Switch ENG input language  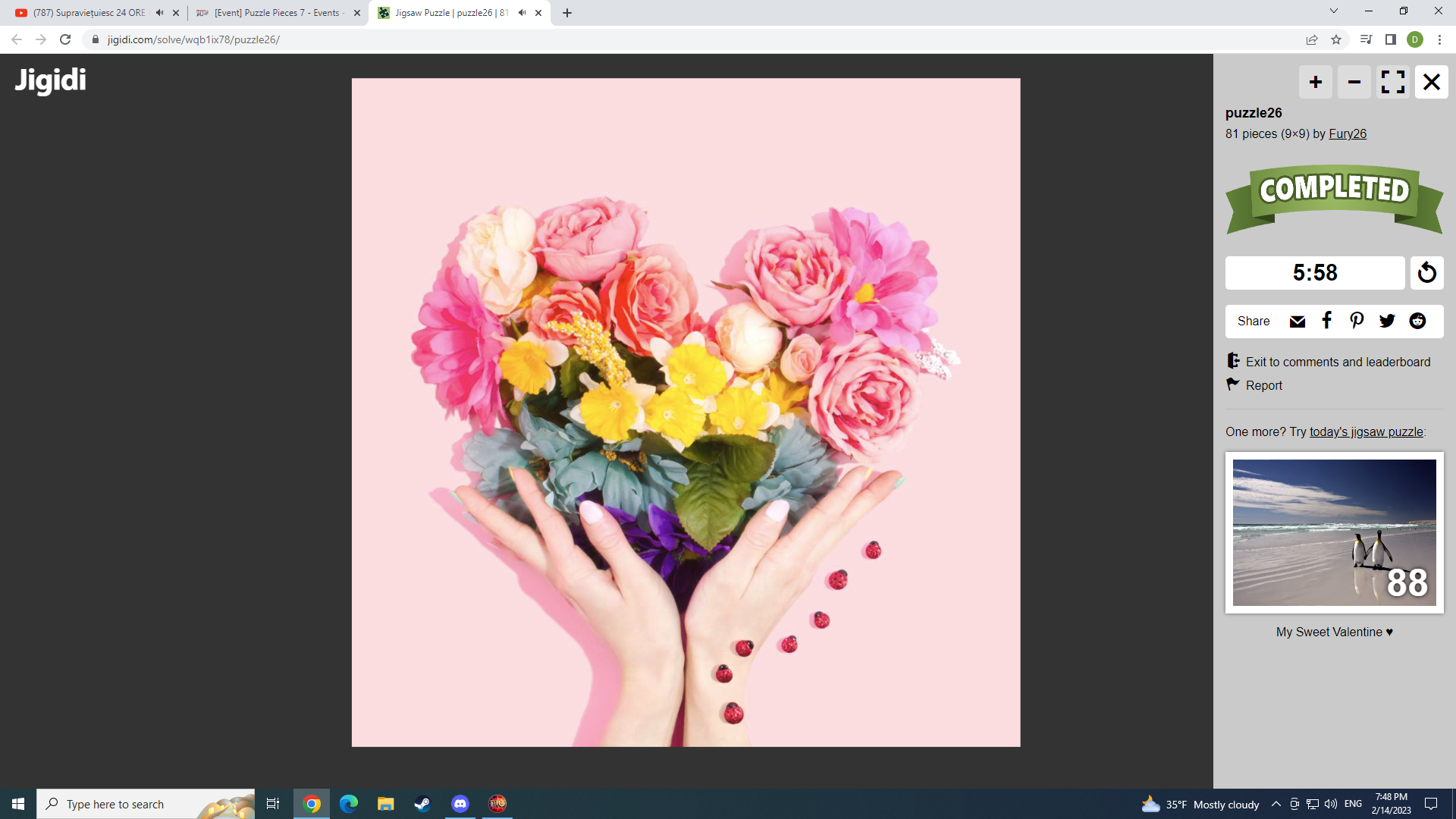tap(1353, 804)
